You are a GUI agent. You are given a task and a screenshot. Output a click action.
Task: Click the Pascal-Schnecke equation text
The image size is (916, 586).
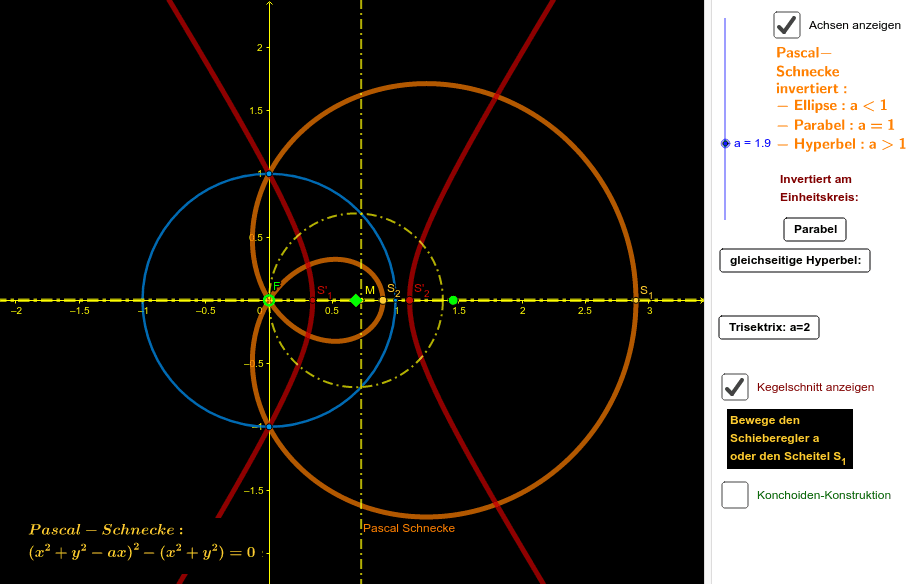(142, 542)
